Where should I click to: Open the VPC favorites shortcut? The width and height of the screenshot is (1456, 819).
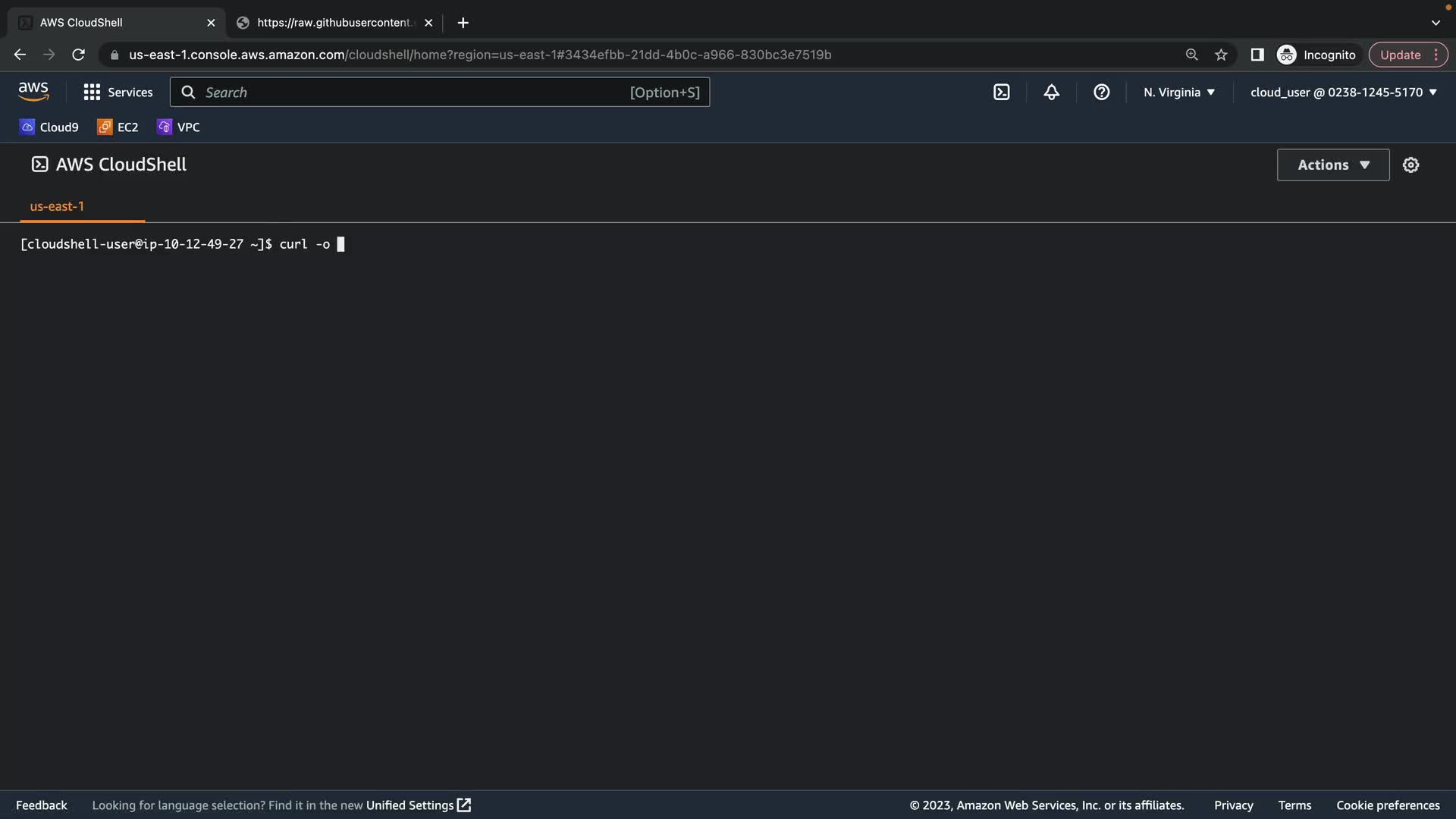coord(178,127)
